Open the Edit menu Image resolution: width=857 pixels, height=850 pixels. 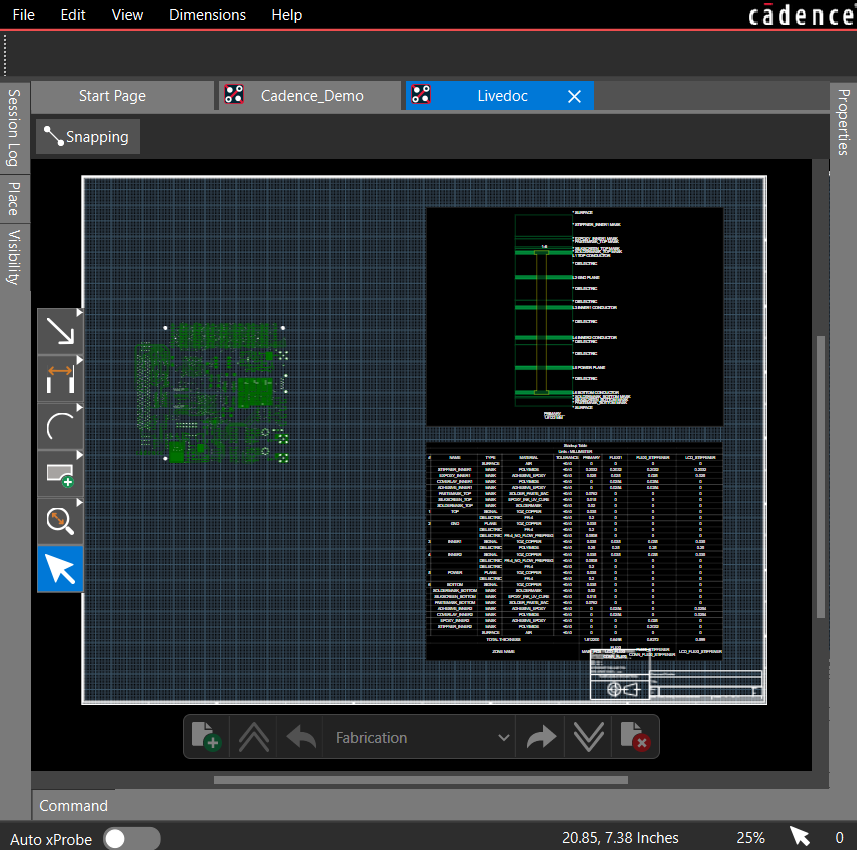[73, 15]
